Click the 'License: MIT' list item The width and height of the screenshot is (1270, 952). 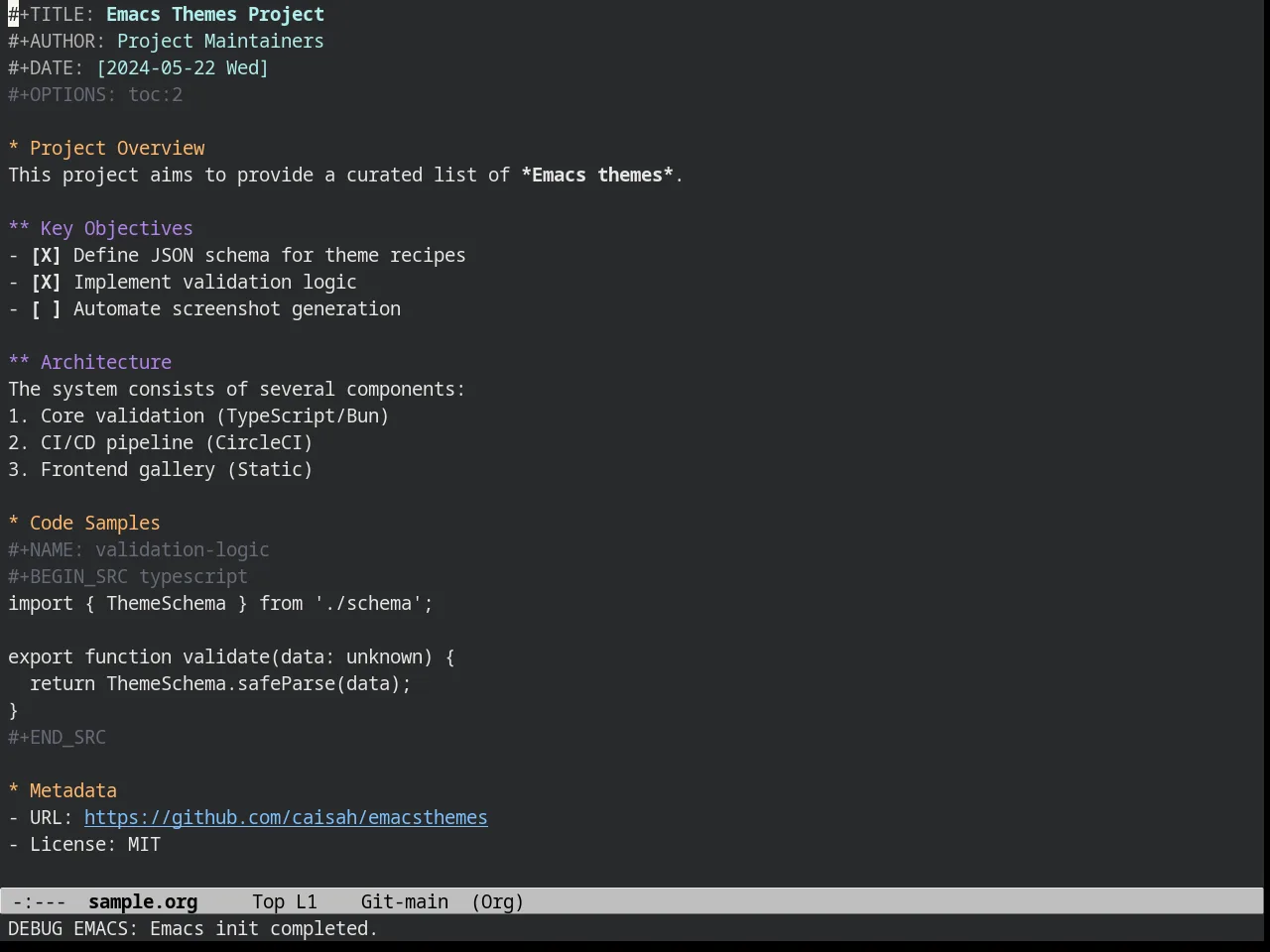tap(84, 844)
